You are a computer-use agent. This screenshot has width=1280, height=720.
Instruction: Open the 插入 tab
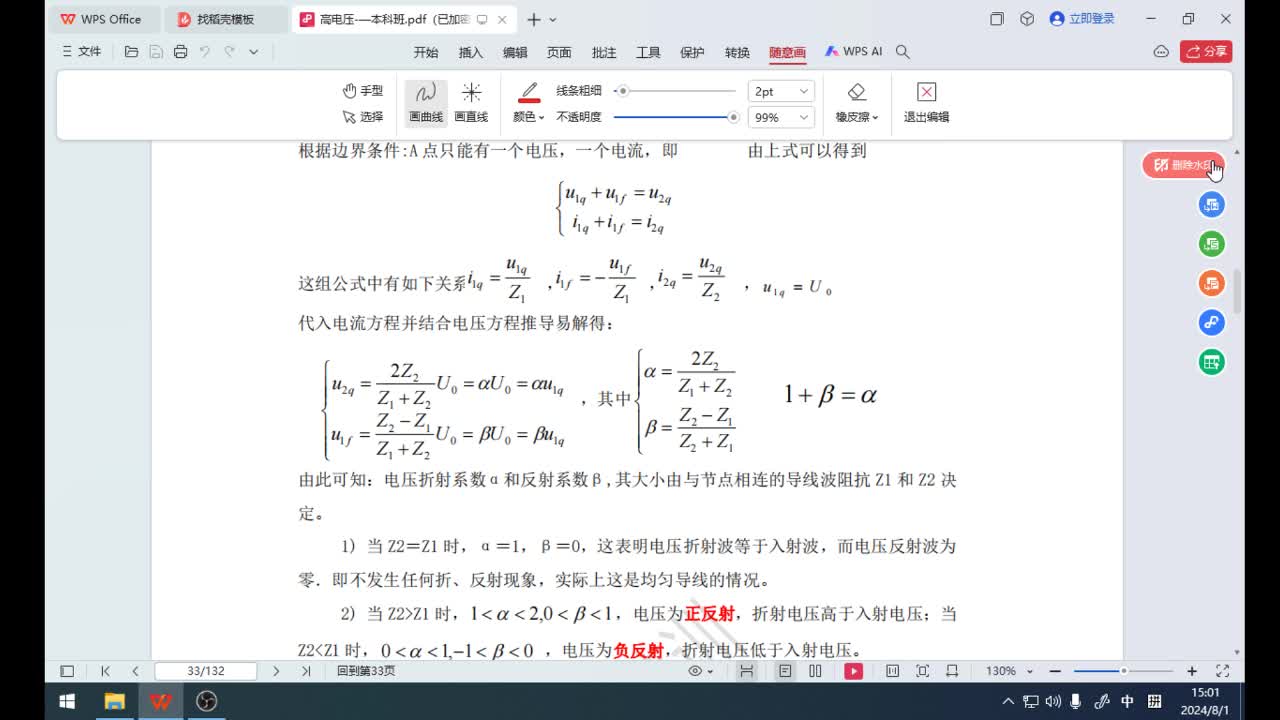pos(470,52)
